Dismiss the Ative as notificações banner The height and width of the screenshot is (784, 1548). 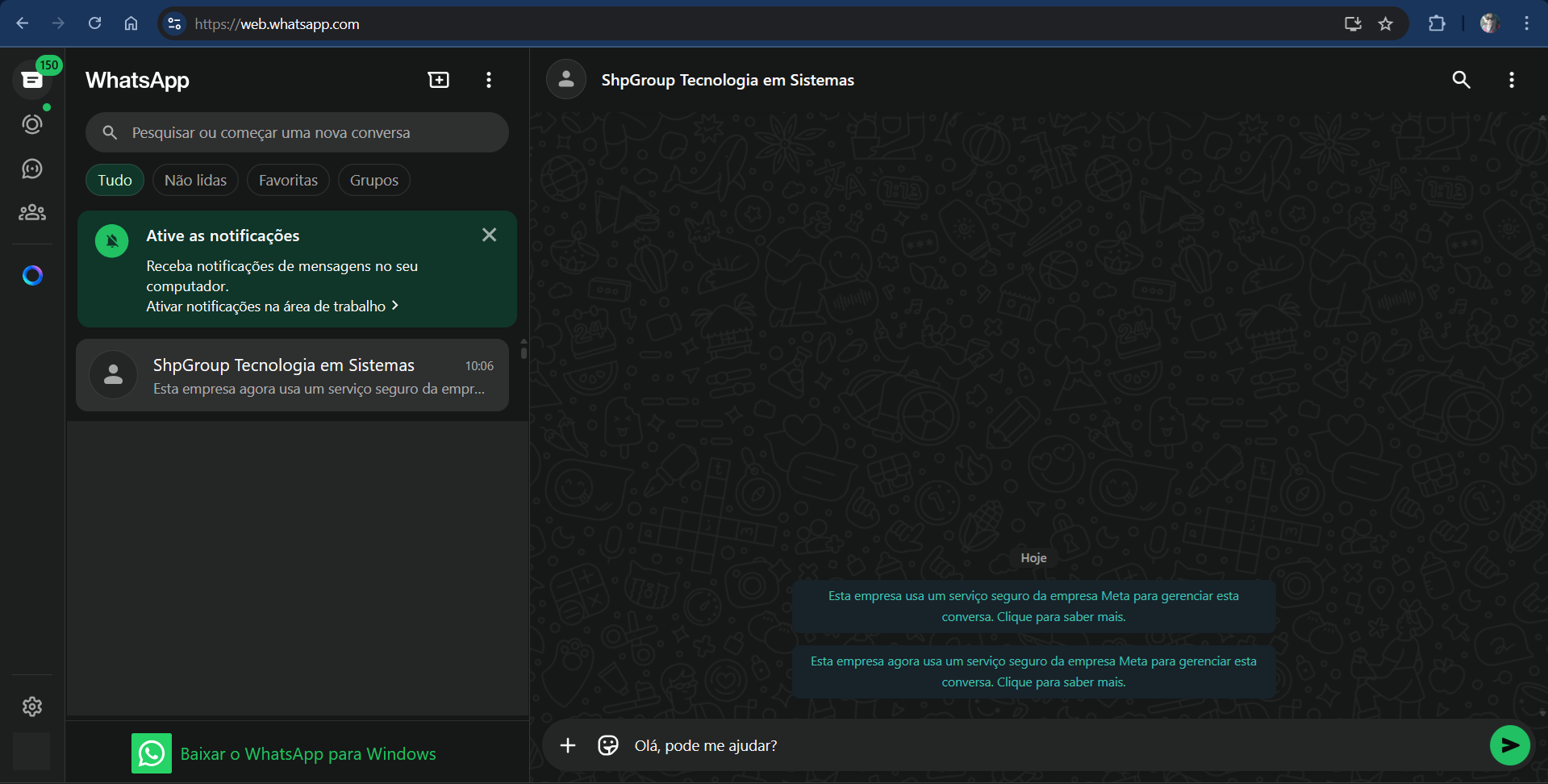489,235
